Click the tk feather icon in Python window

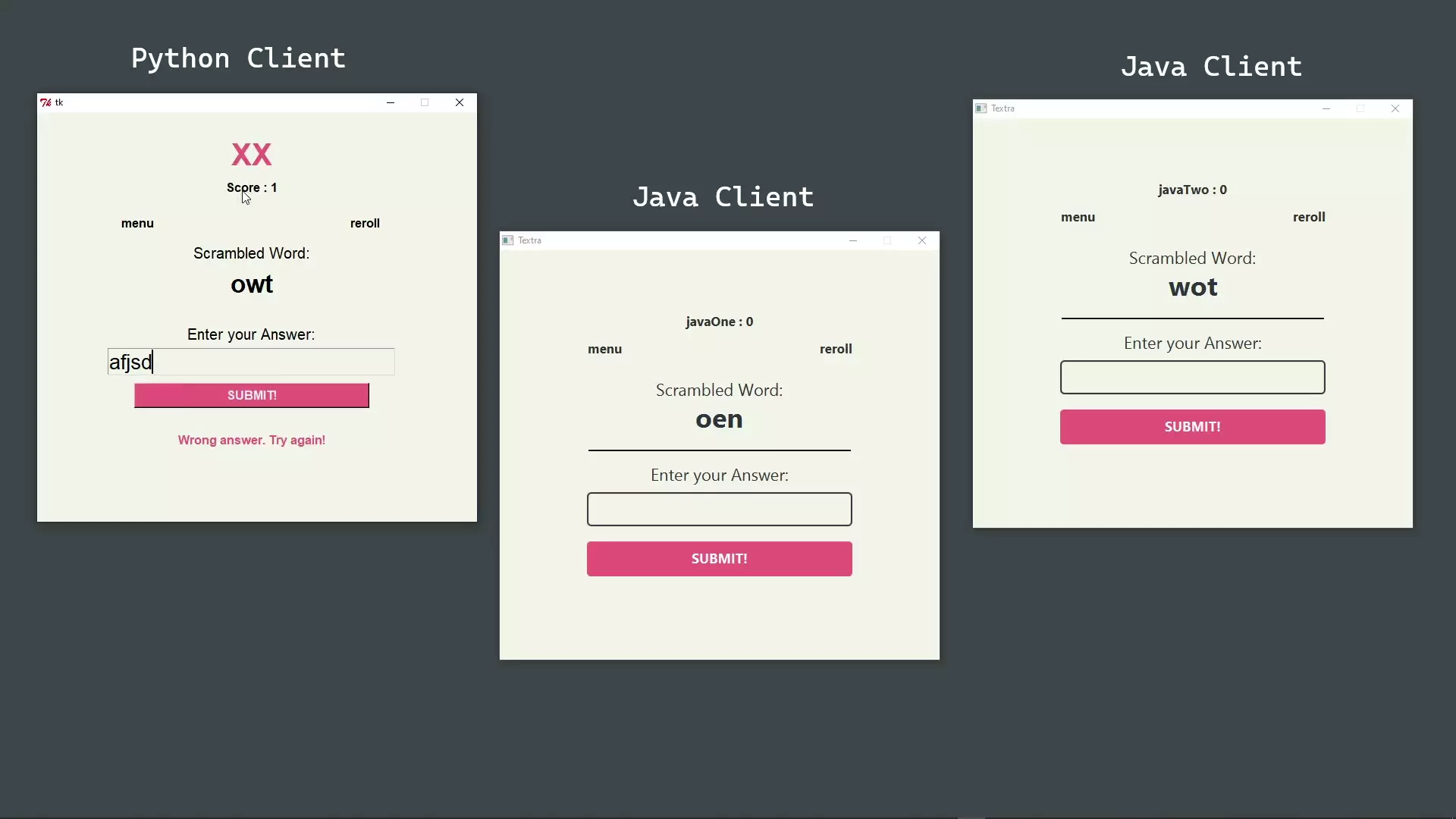point(45,102)
